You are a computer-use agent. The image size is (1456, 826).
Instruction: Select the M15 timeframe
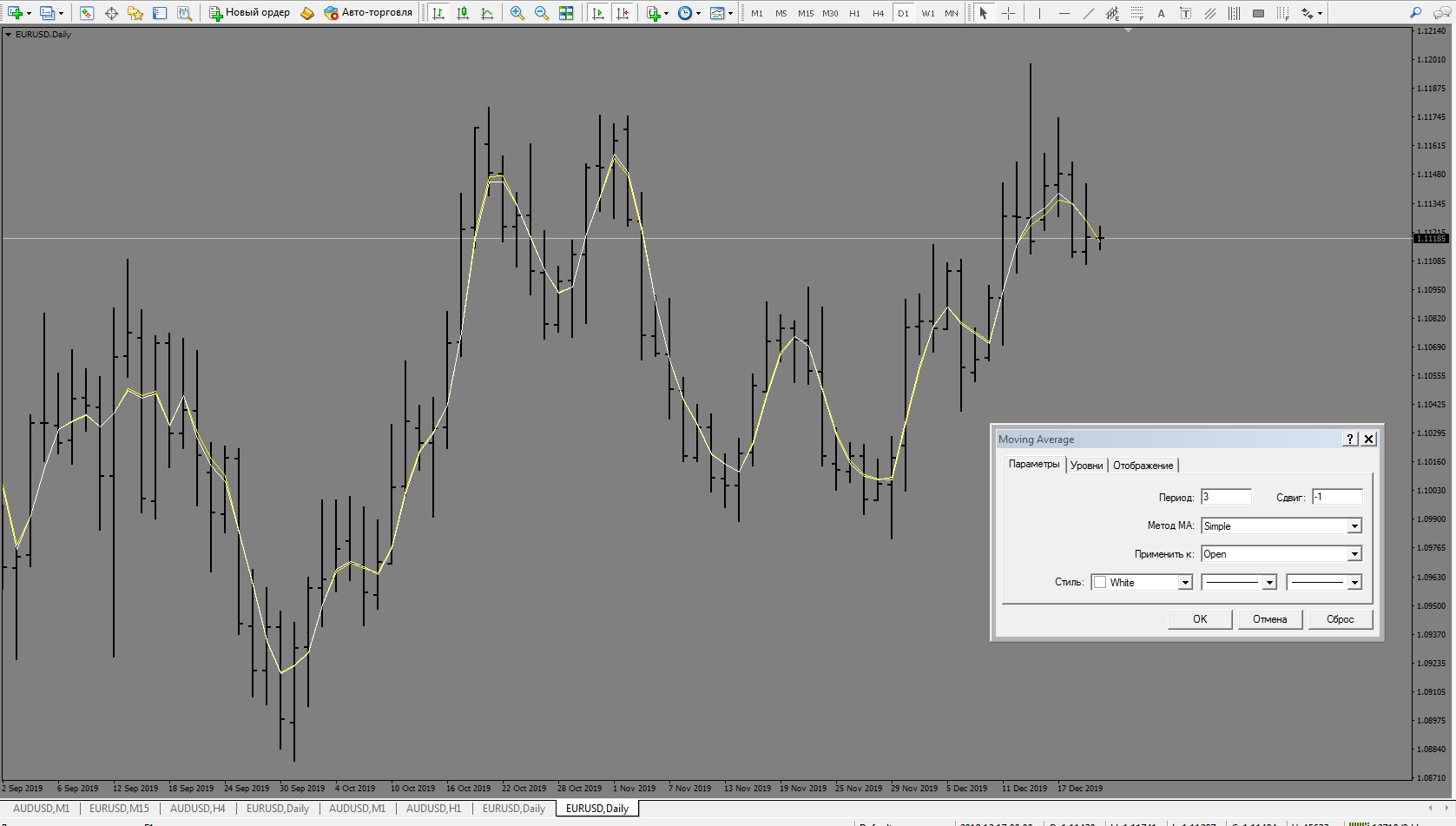click(806, 13)
